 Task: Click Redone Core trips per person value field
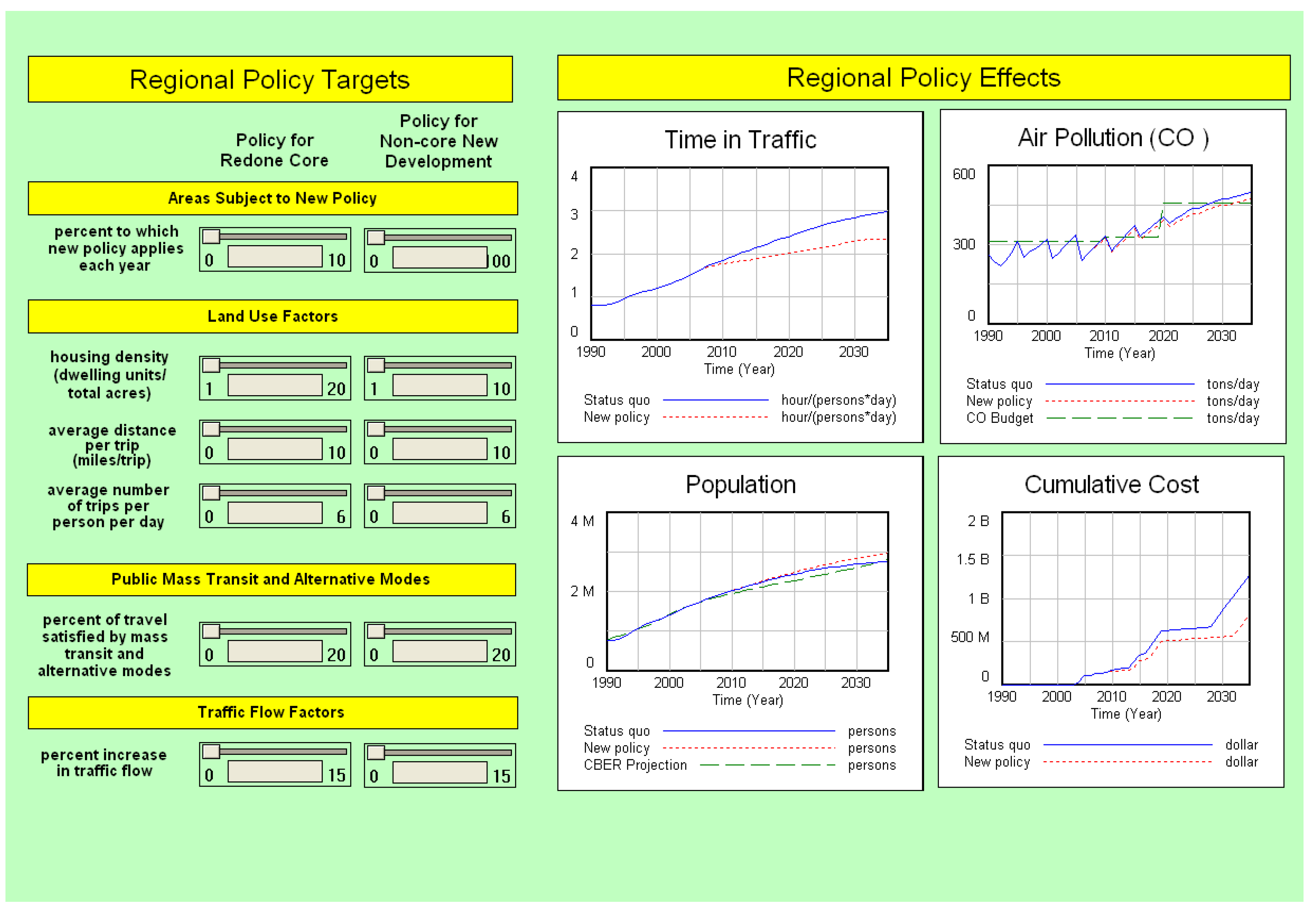[275, 513]
